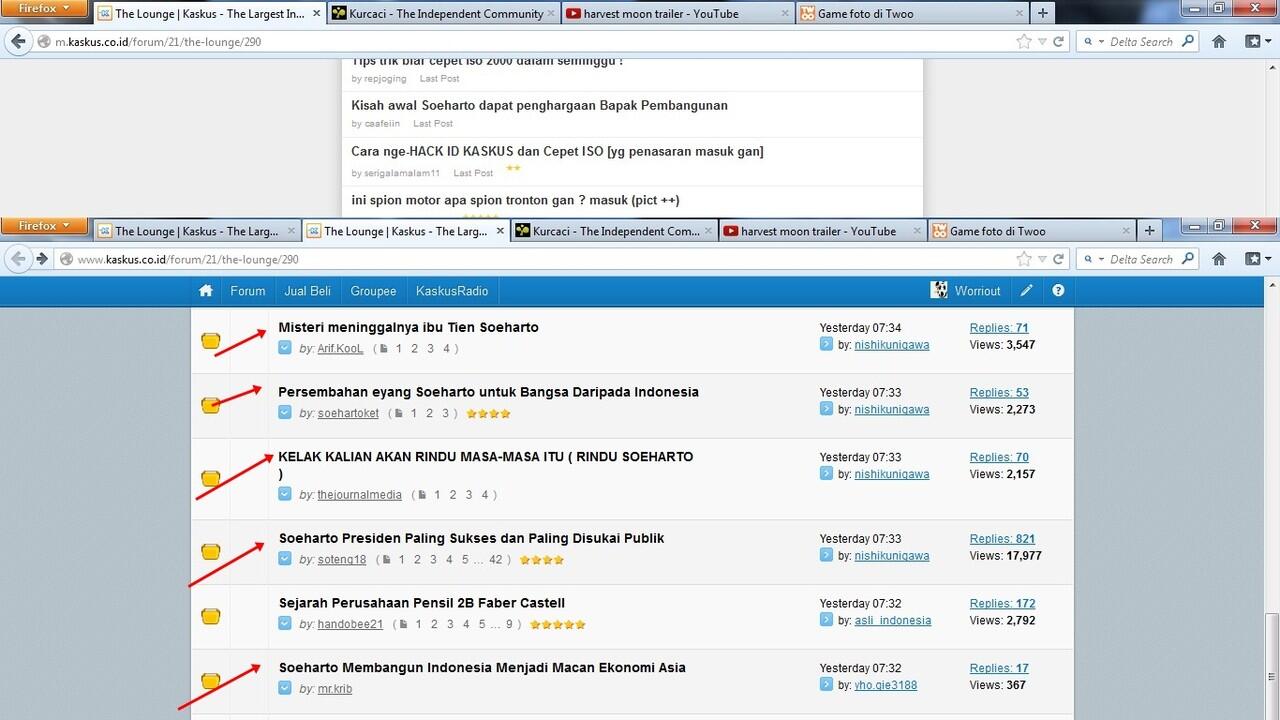Reload page in lower Firefox window
Screen dimensions: 1280x720
[x=1058, y=259]
